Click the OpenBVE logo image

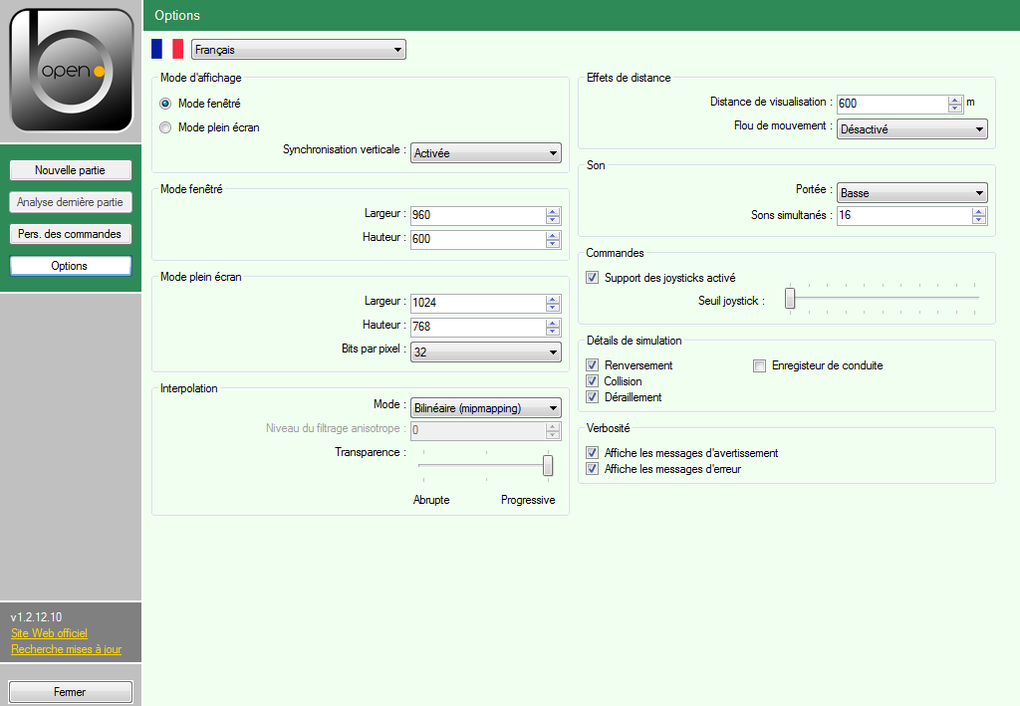(x=71, y=70)
